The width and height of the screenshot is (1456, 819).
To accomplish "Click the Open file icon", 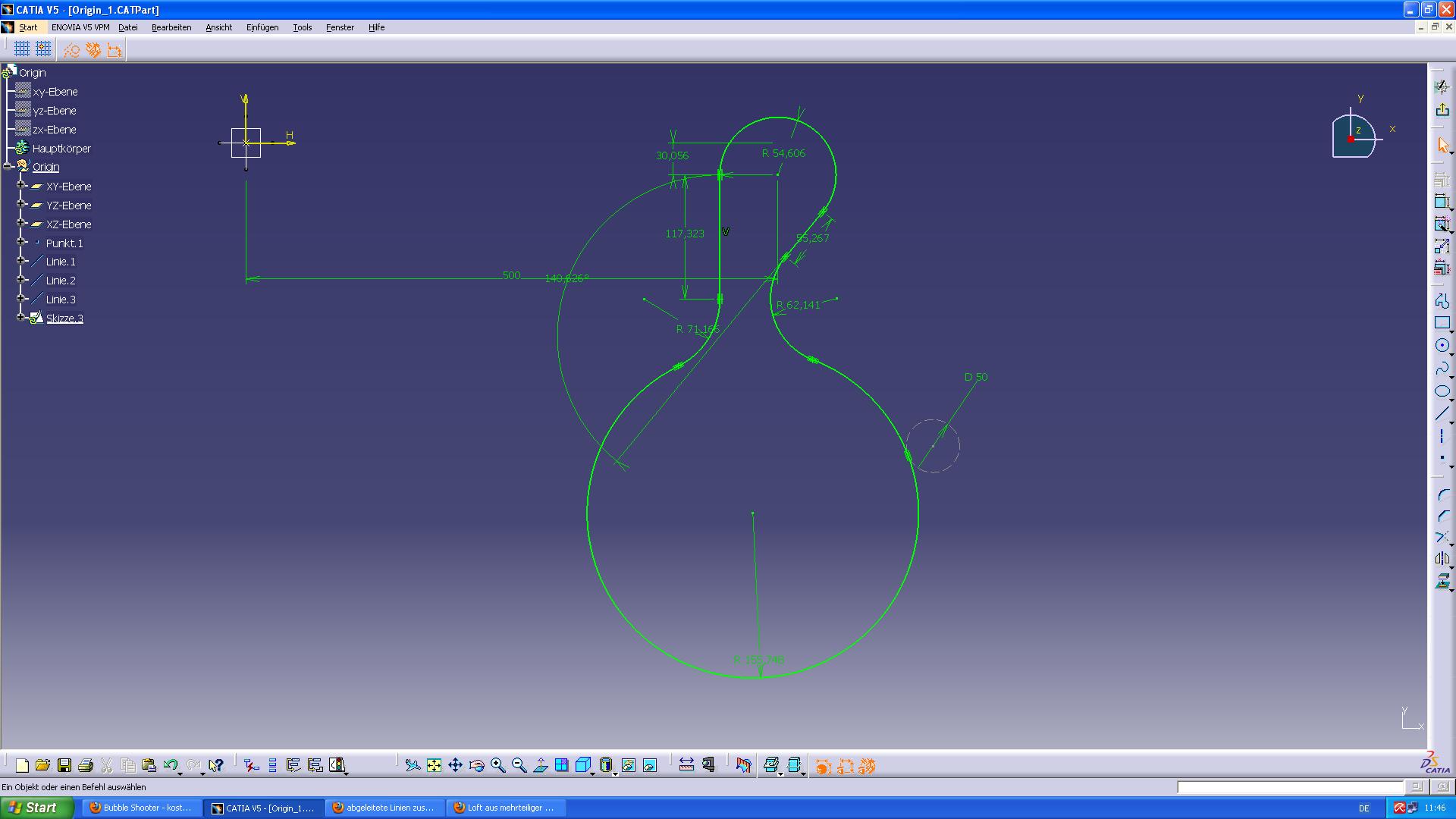I will [x=42, y=765].
